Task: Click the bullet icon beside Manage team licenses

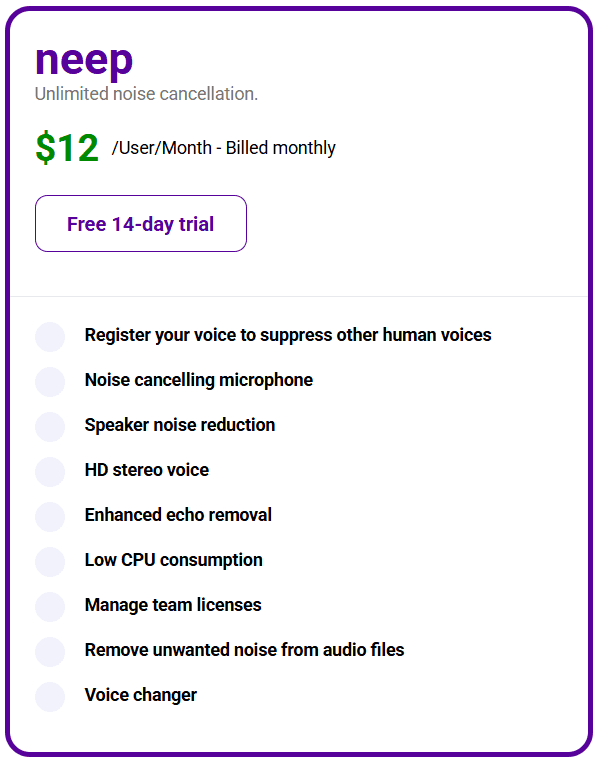Action: (50, 606)
